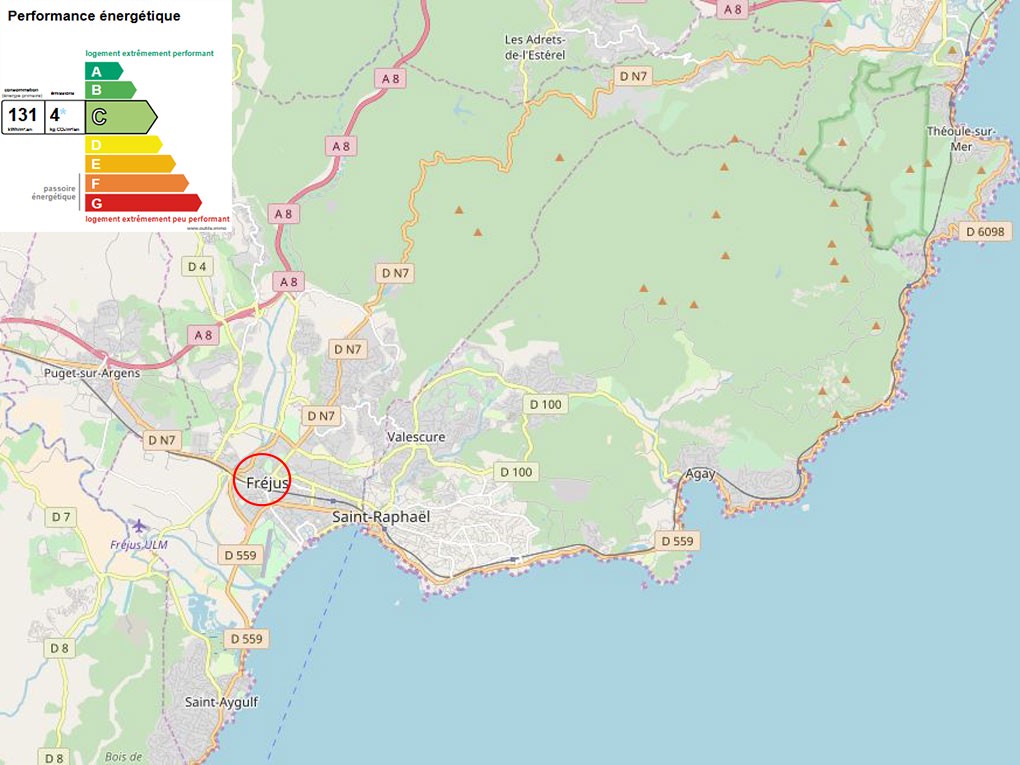Click the 131 consumption value box

tap(22, 116)
